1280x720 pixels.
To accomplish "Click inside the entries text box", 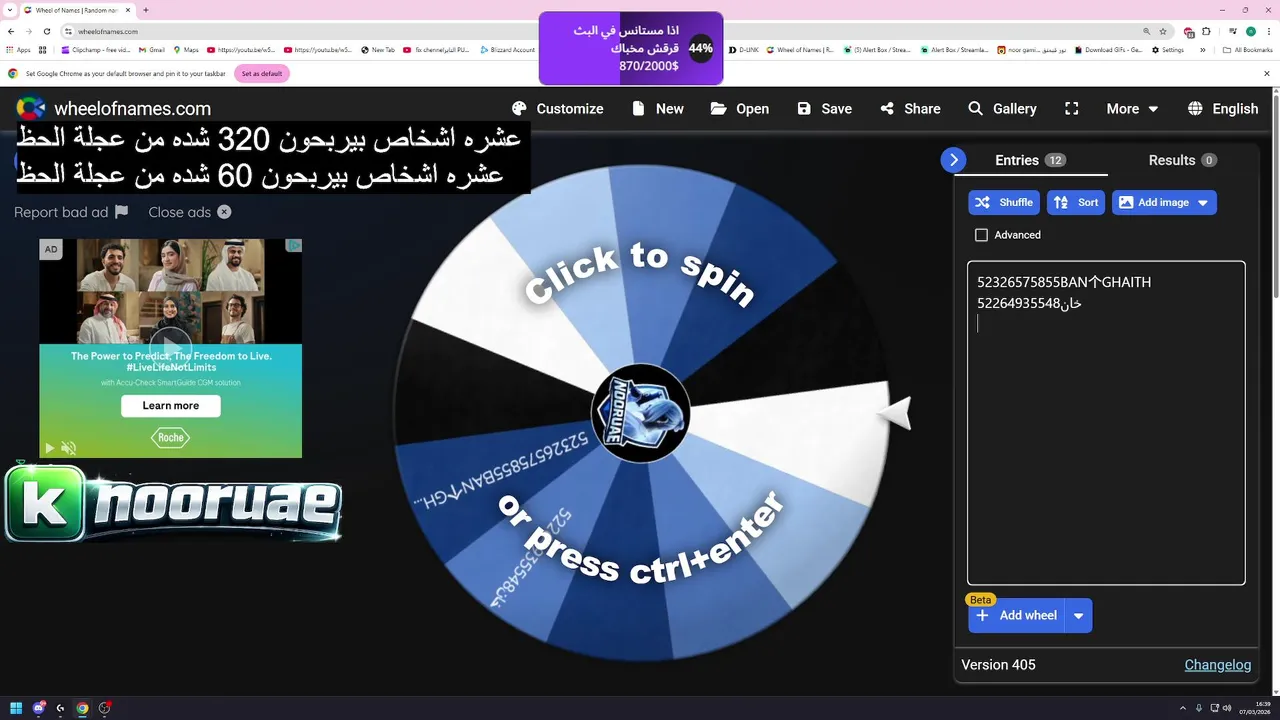I will click(1106, 423).
